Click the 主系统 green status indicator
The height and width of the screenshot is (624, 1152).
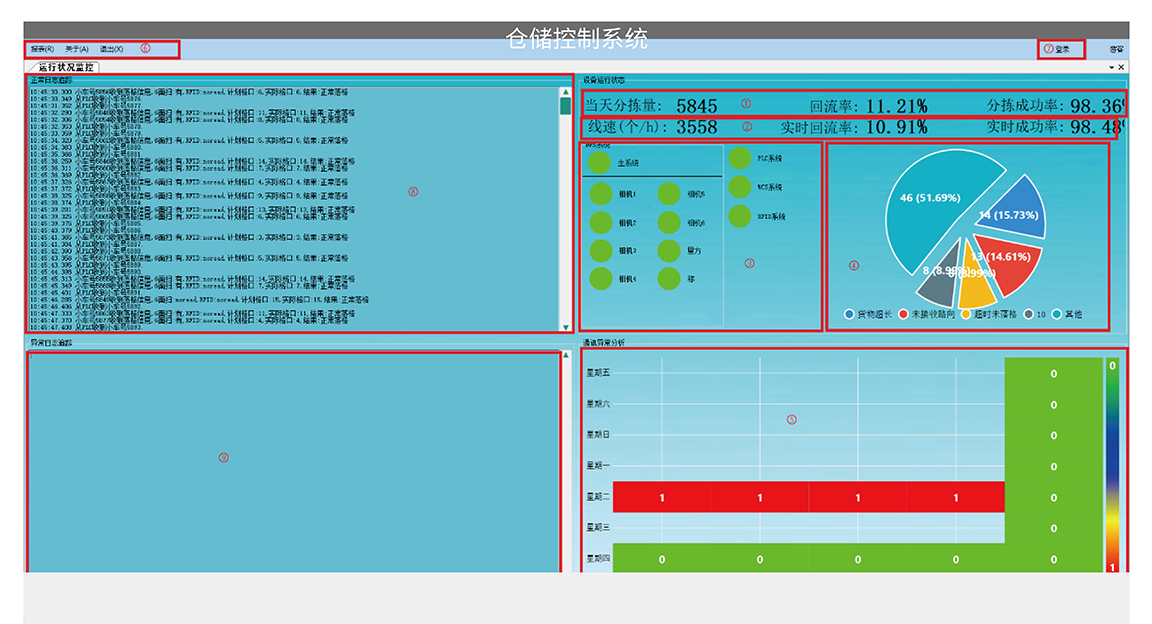click(x=599, y=162)
